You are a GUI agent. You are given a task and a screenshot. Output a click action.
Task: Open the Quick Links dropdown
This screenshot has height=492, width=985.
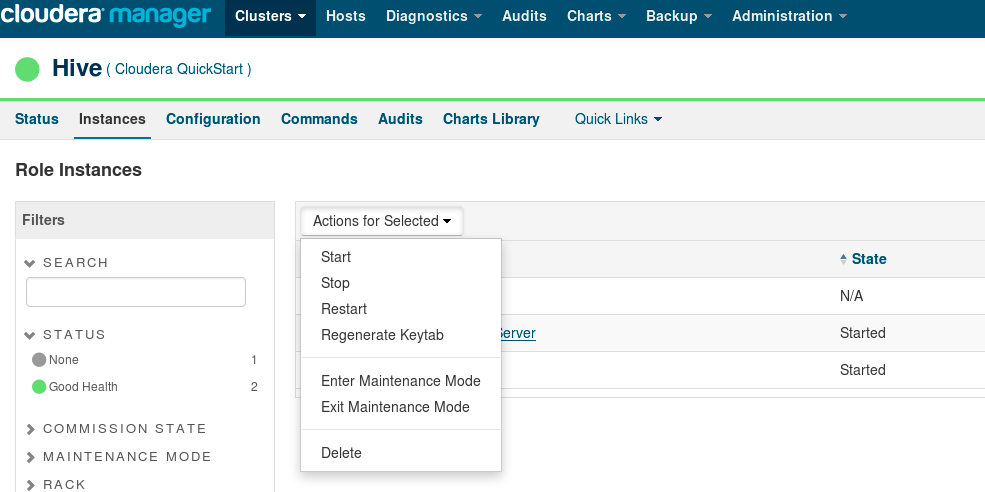tap(618, 119)
